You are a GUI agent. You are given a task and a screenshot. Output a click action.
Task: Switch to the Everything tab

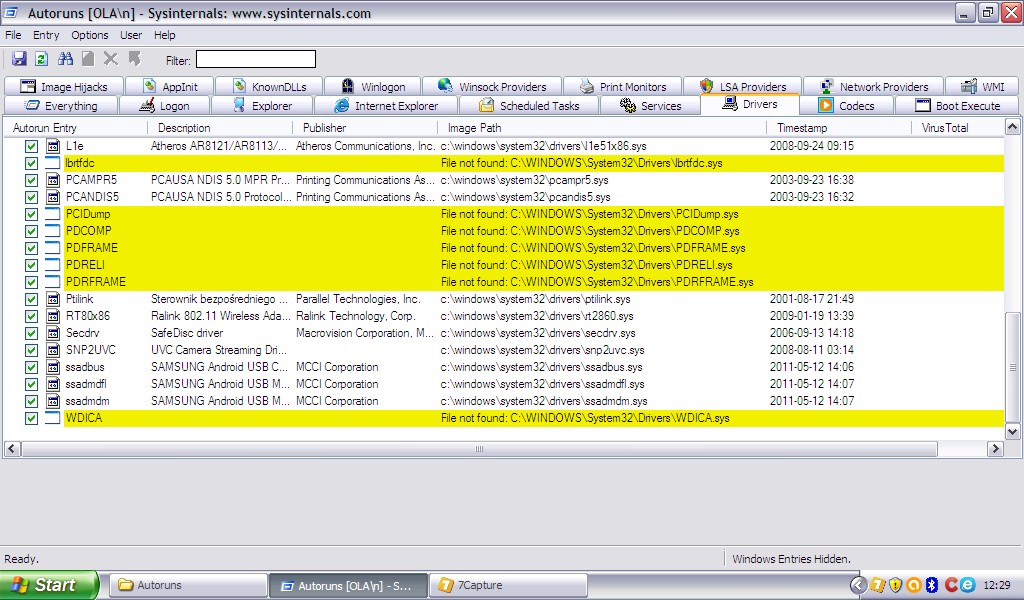(61, 105)
